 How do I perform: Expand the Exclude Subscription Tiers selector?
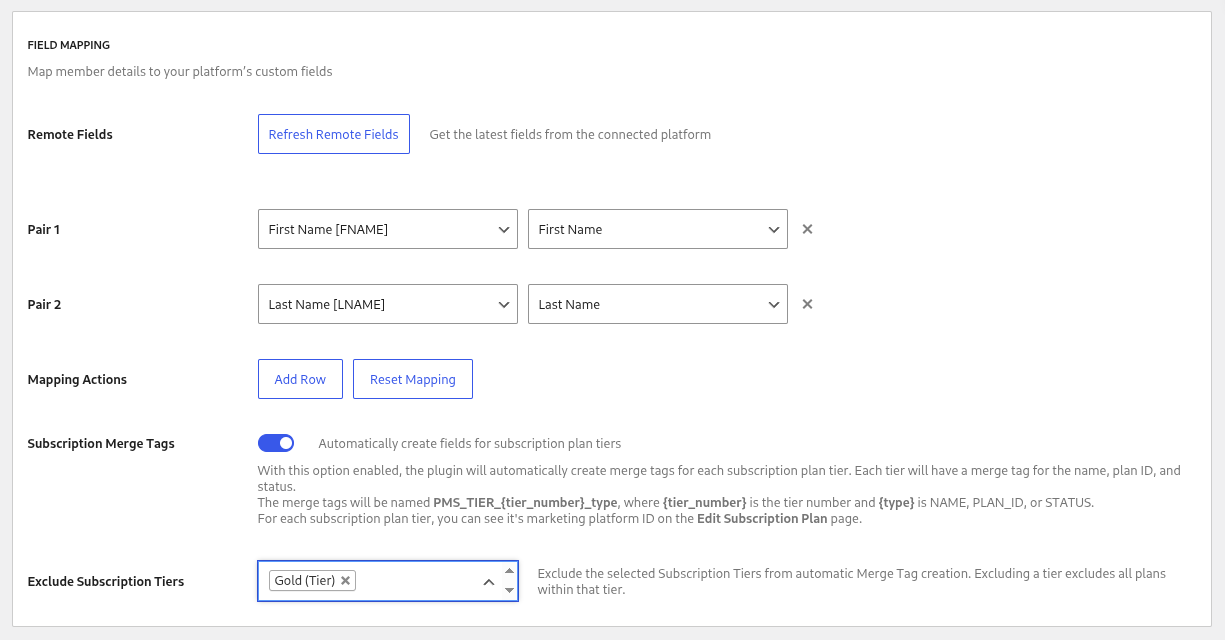(x=489, y=580)
